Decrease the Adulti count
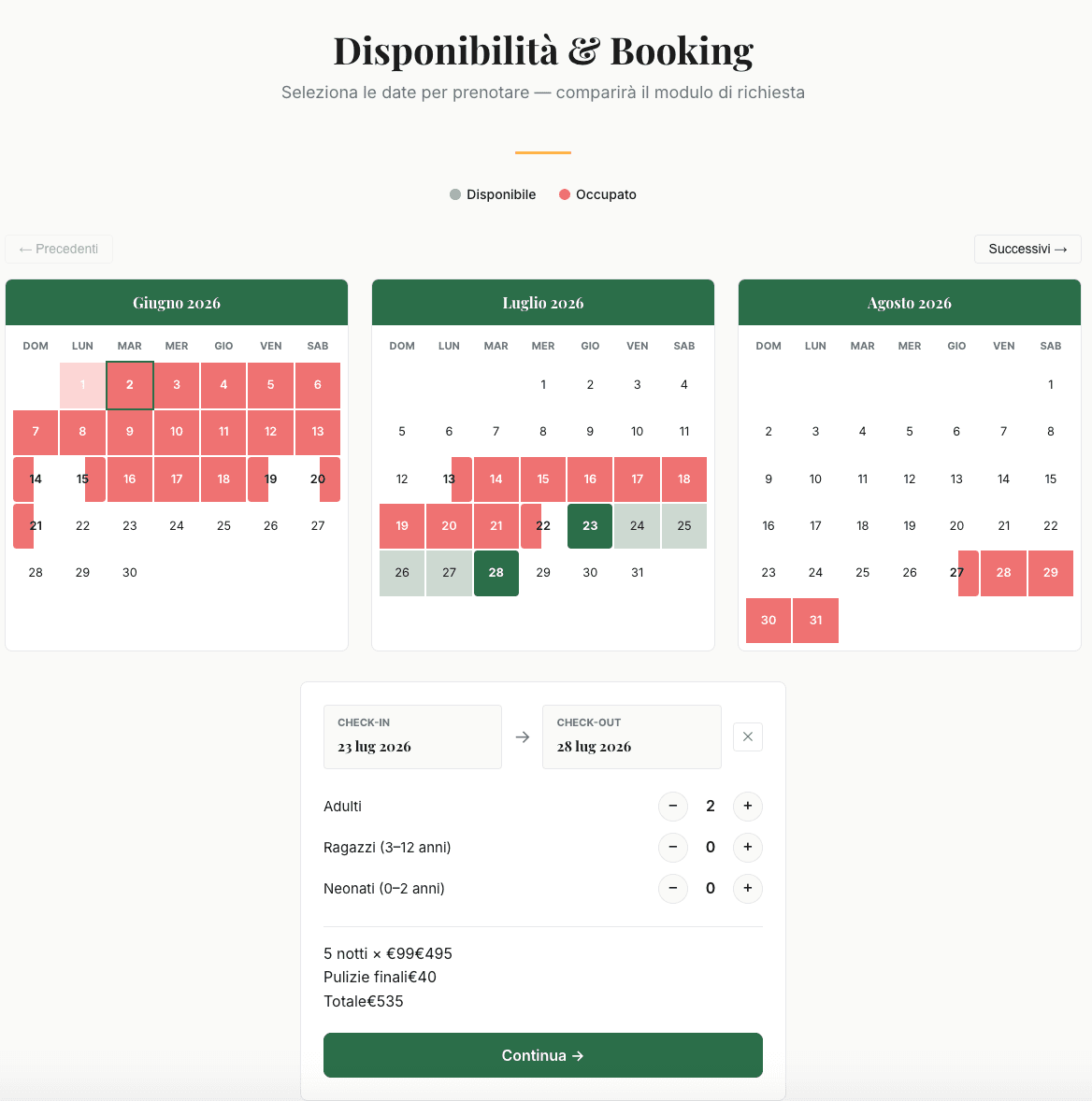Image resolution: width=1092 pixels, height=1101 pixels. coord(673,806)
